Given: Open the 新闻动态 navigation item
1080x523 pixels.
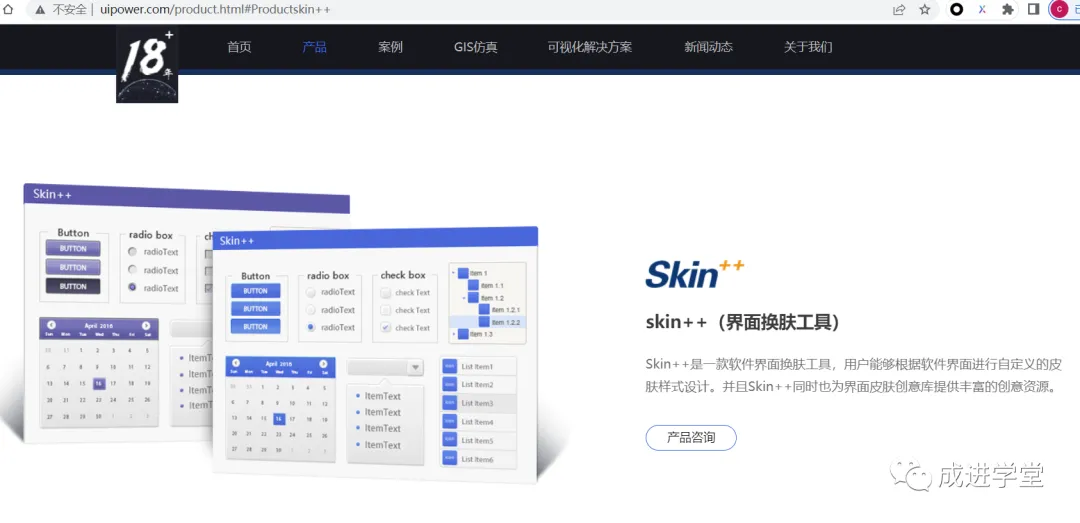Looking at the screenshot, I should tap(708, 47).
